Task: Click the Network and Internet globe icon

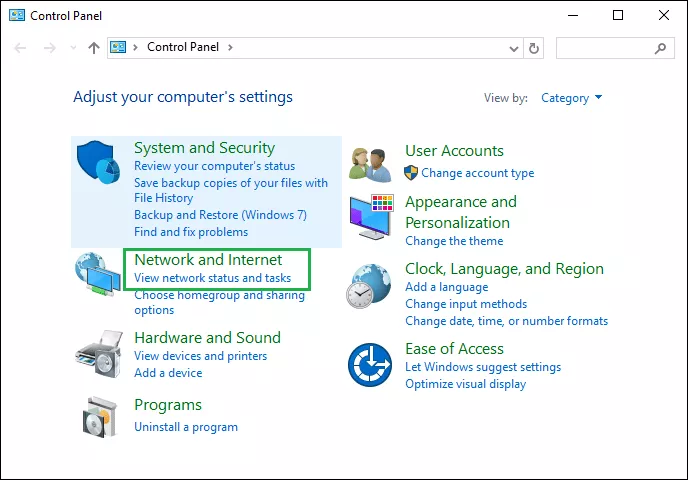Action: (97, 274)
